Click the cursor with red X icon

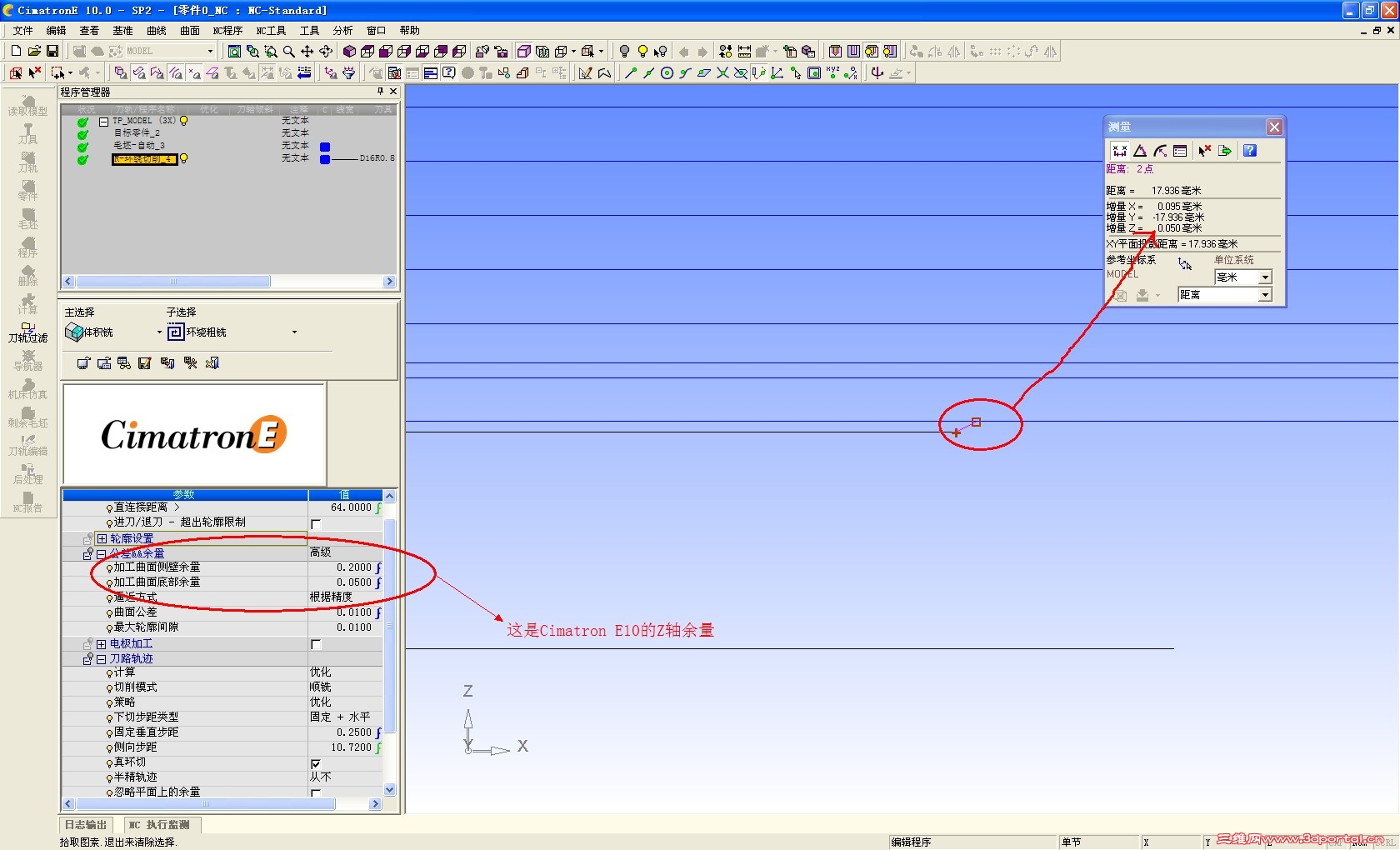(x=34, y=73)
